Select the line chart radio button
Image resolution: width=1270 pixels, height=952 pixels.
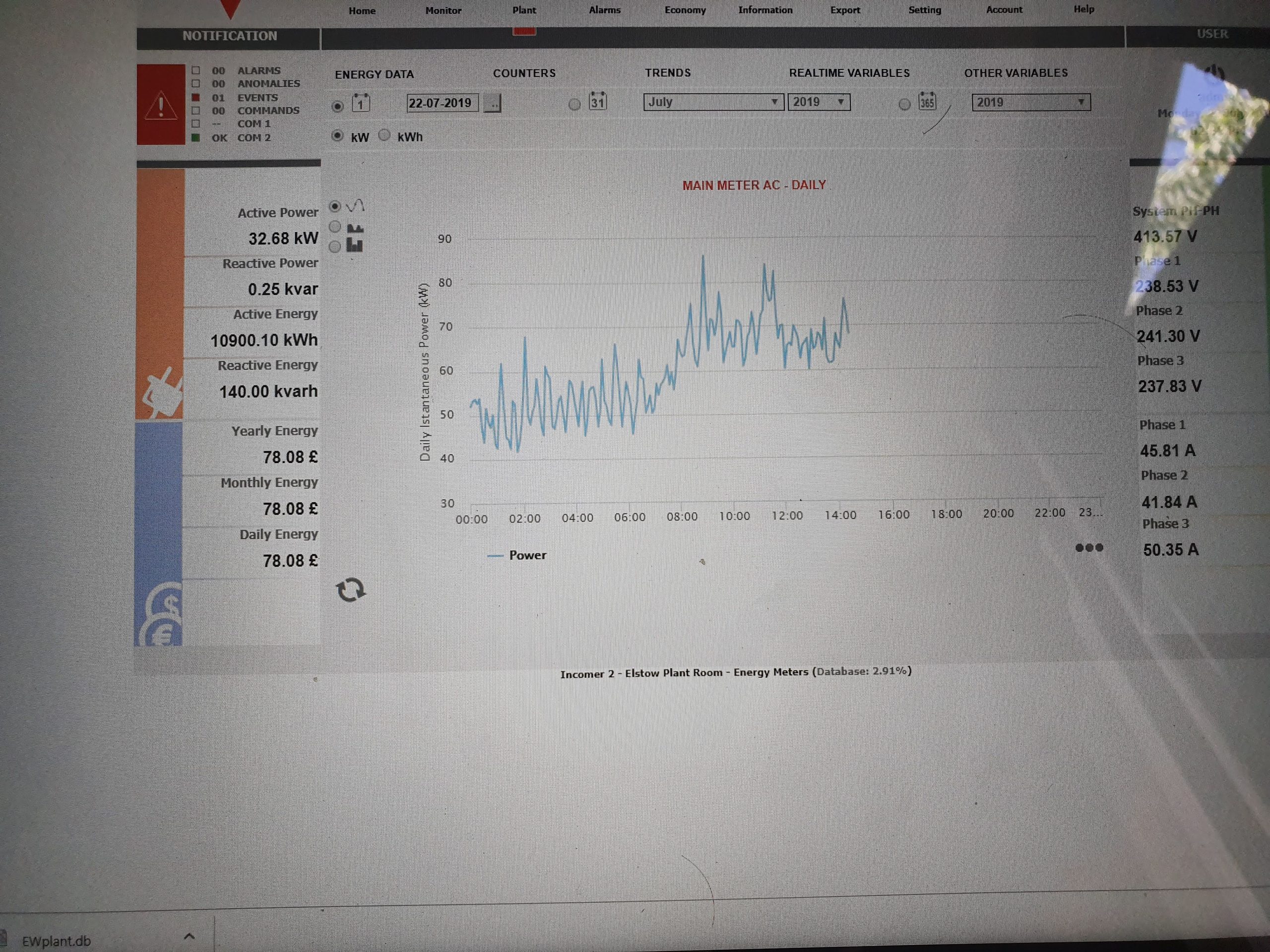coord(335,206)
